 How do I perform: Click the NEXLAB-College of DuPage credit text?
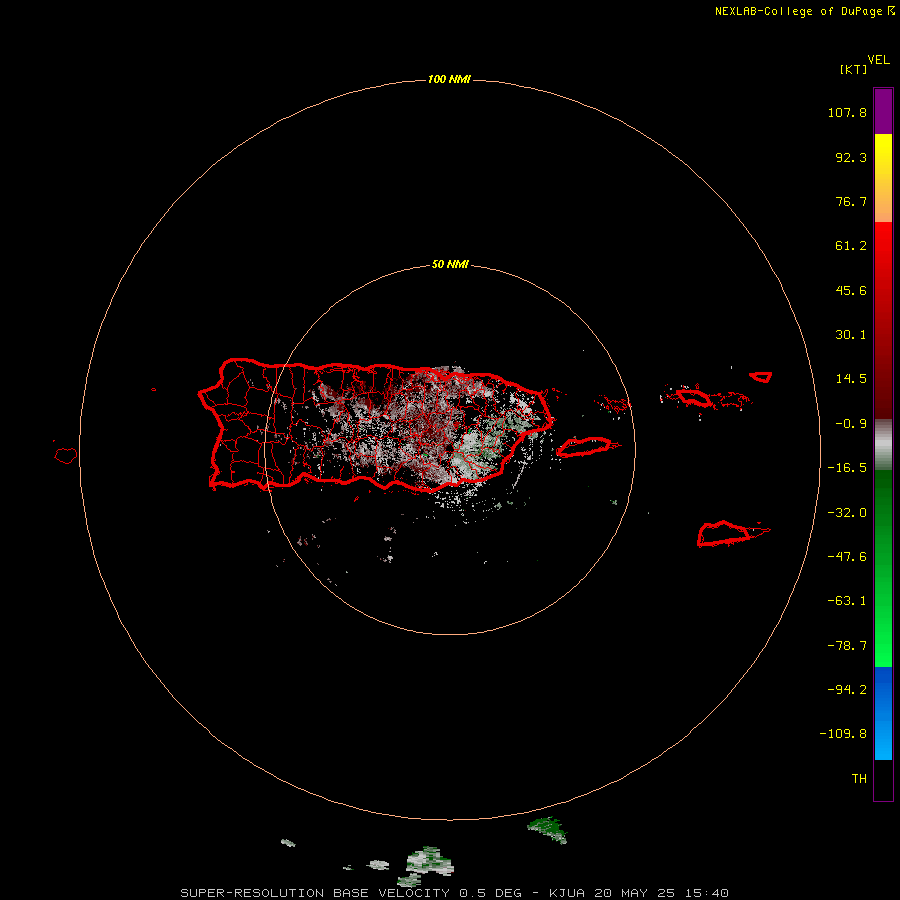(x=804, y=11)
